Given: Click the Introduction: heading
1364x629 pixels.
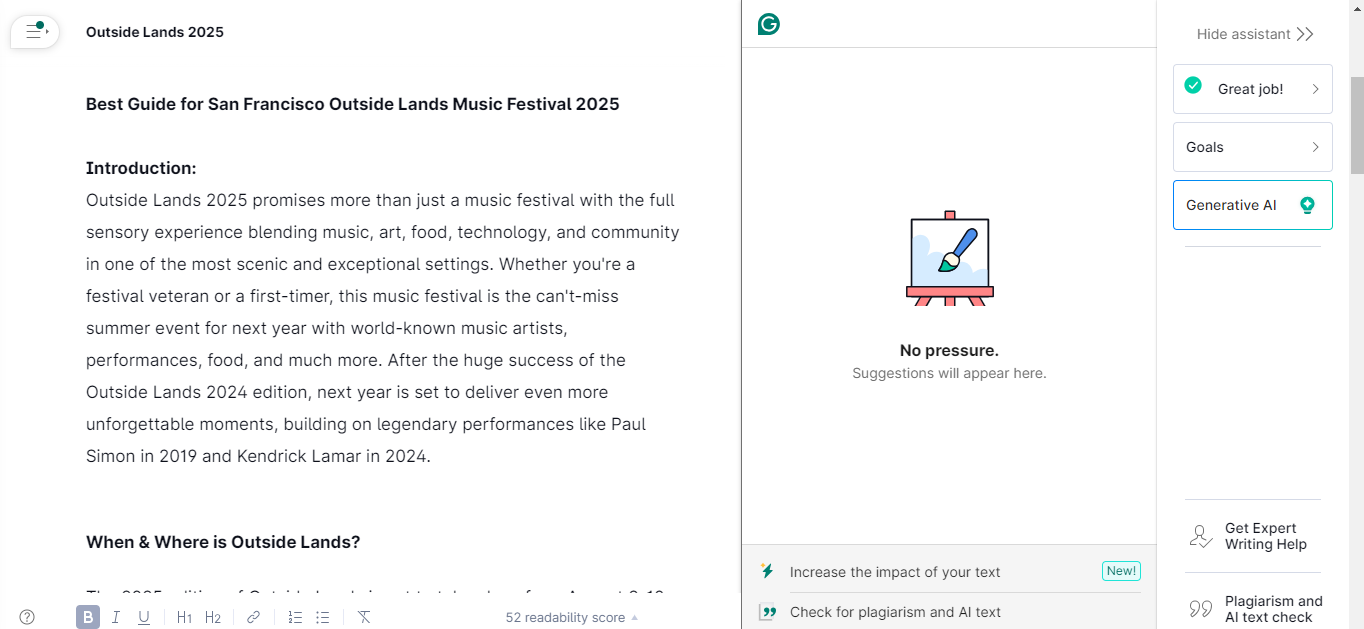Looking at the screenshot, I should tap(141, 168).
